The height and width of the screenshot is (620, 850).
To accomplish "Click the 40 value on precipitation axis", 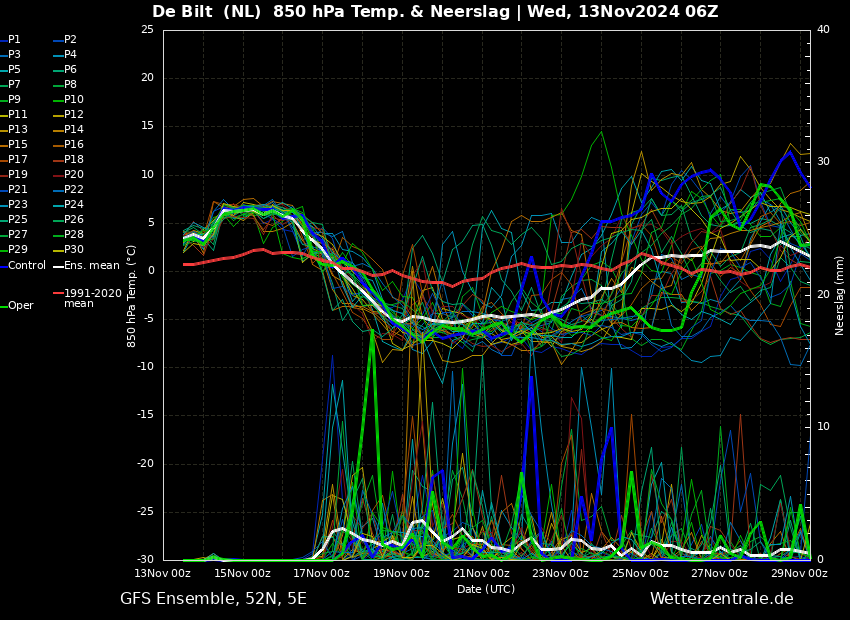I will (x=823, y=30).
